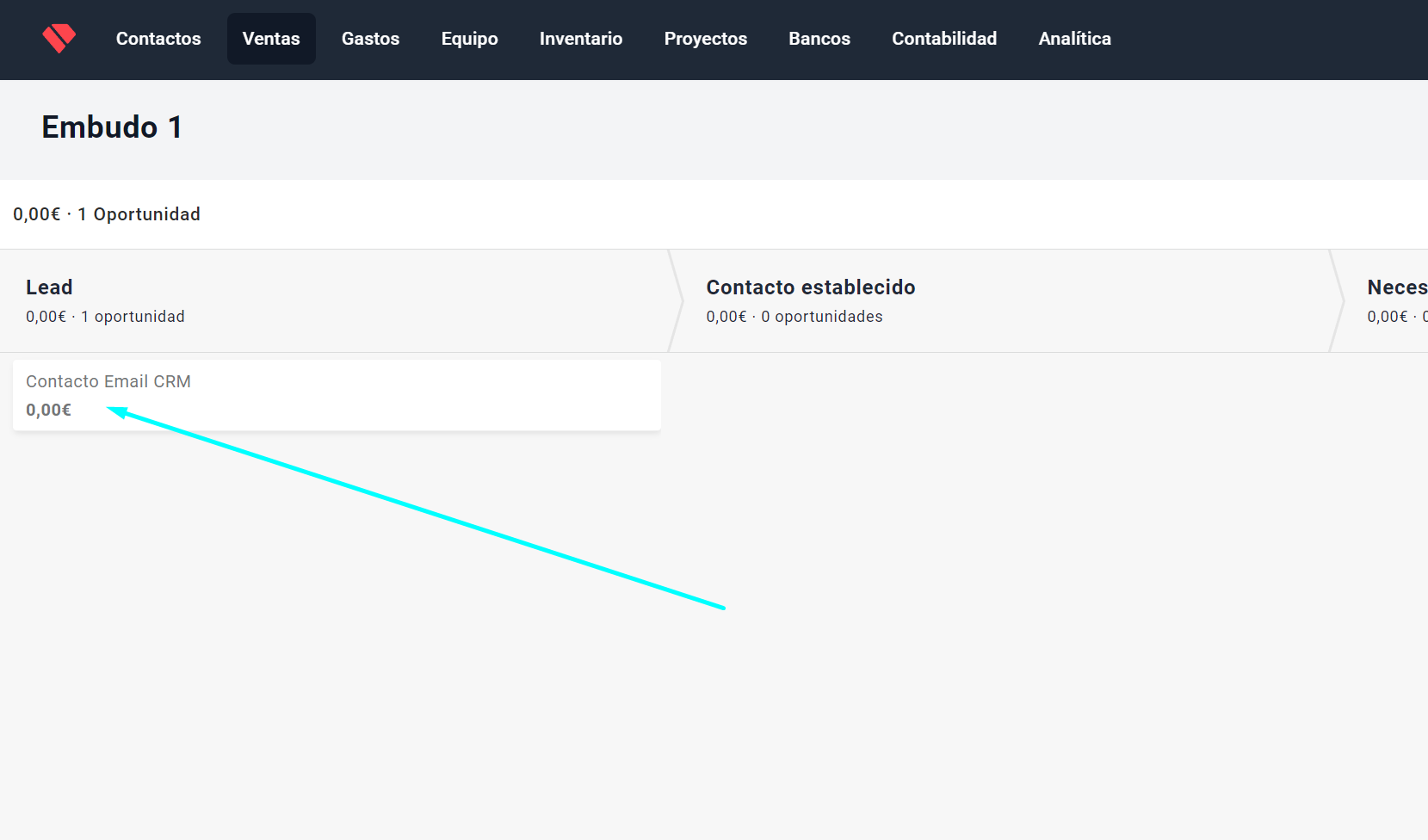Screen dimensions: 1428x840
Task: Open the Proyectos section
Action: pyautogui.click(x=705, y=39)
